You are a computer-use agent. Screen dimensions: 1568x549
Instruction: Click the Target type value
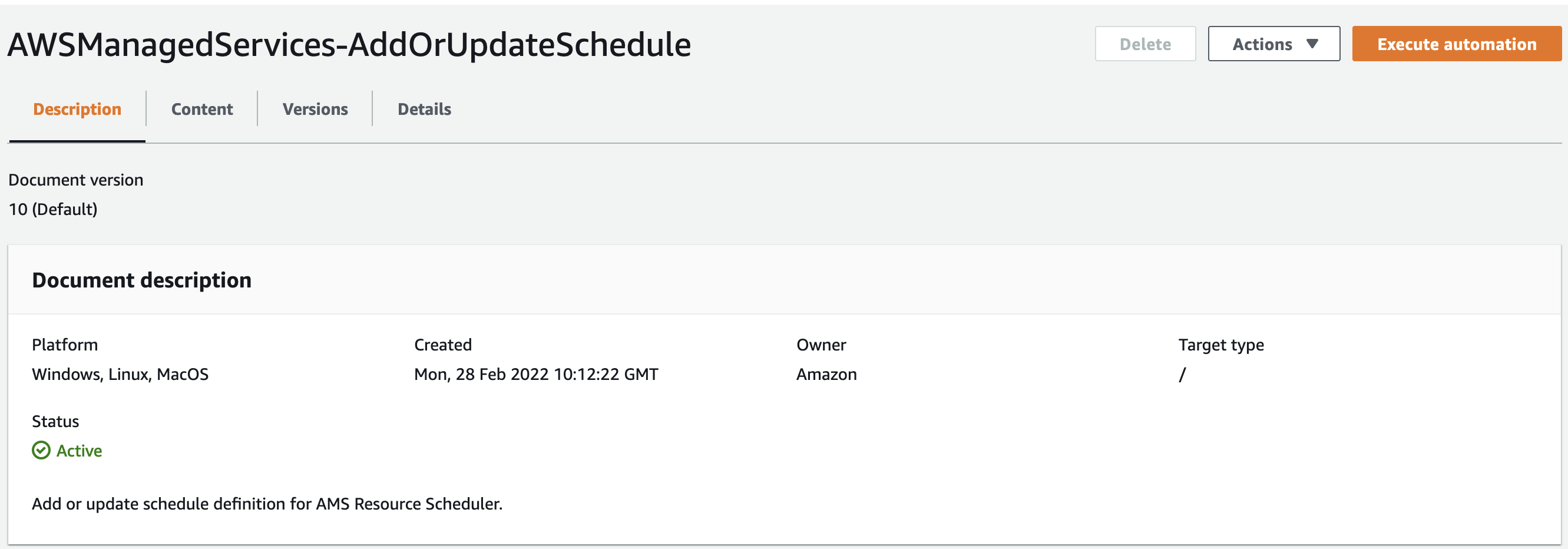click(1182, 373)
